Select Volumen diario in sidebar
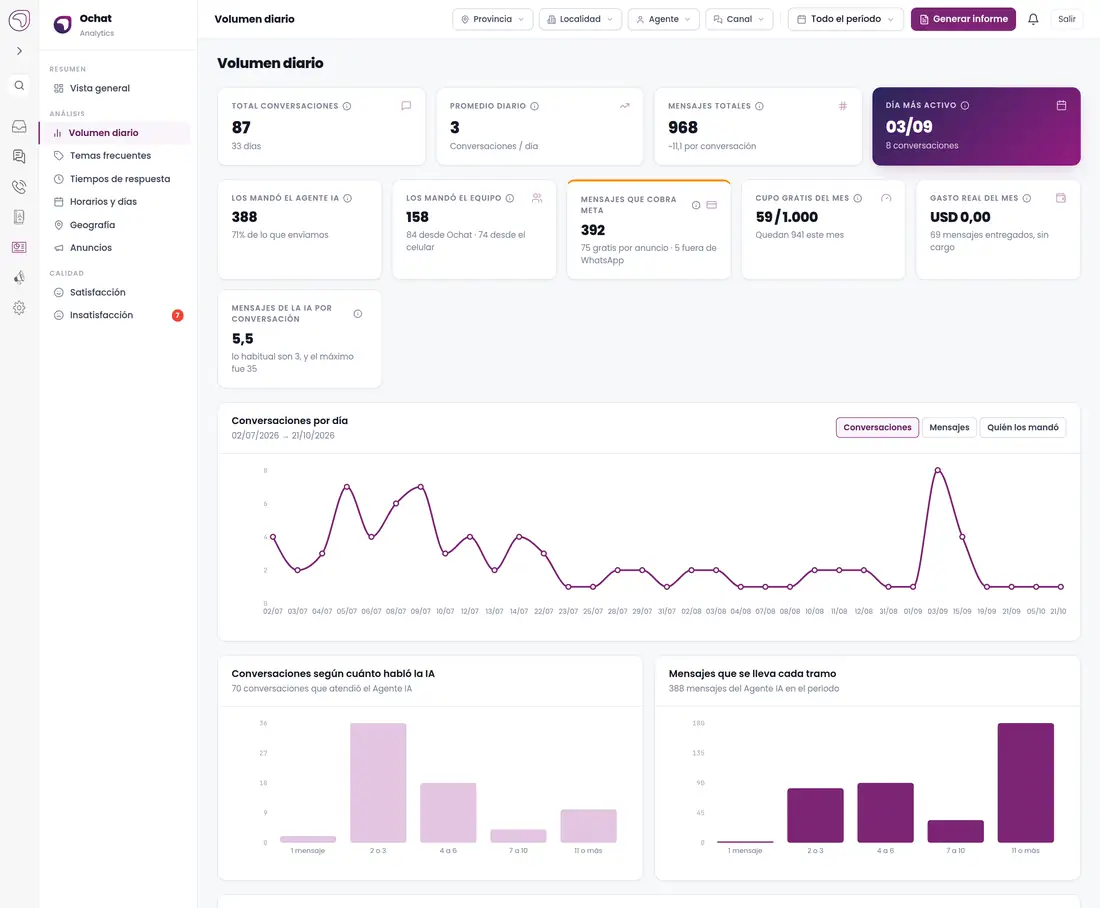The image size is (1100, 908). [114, 133]
